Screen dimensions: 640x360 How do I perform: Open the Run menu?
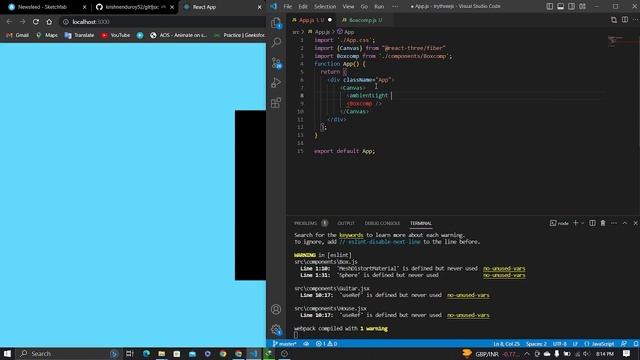[x=379, y=7]
